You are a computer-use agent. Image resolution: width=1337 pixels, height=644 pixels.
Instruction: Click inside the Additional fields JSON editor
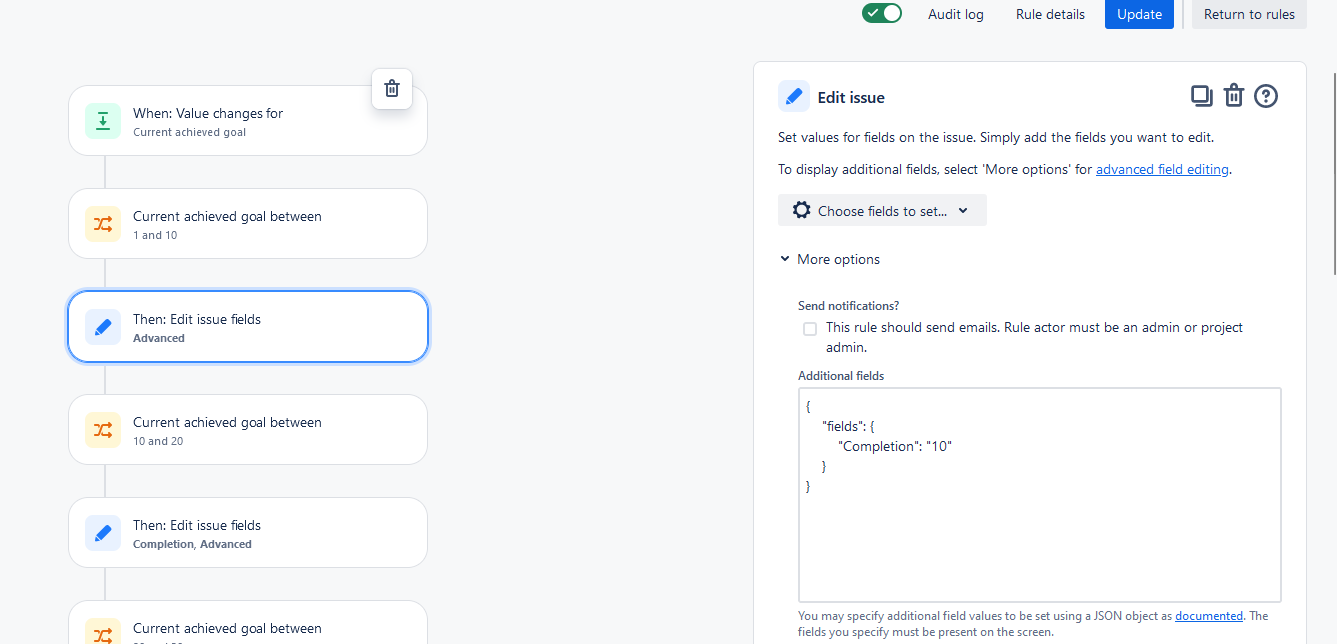tap(1040, 495)
